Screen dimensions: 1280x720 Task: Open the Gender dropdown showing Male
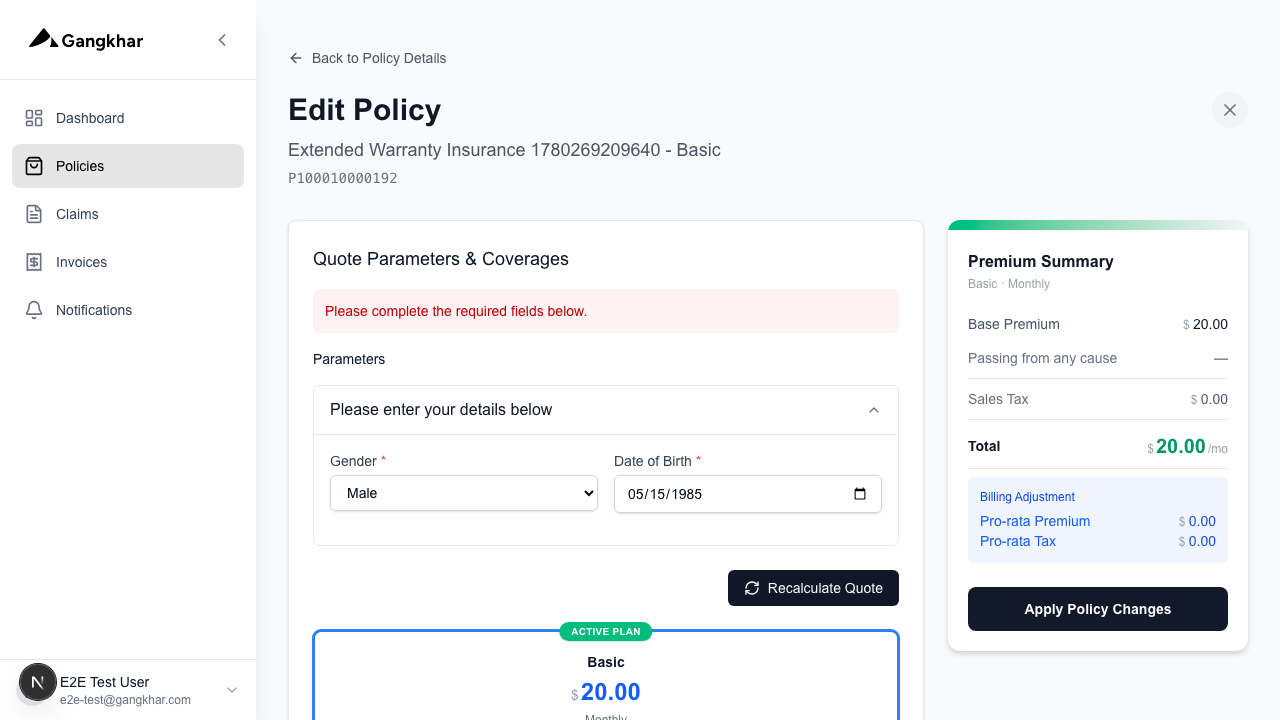[464, 493]
